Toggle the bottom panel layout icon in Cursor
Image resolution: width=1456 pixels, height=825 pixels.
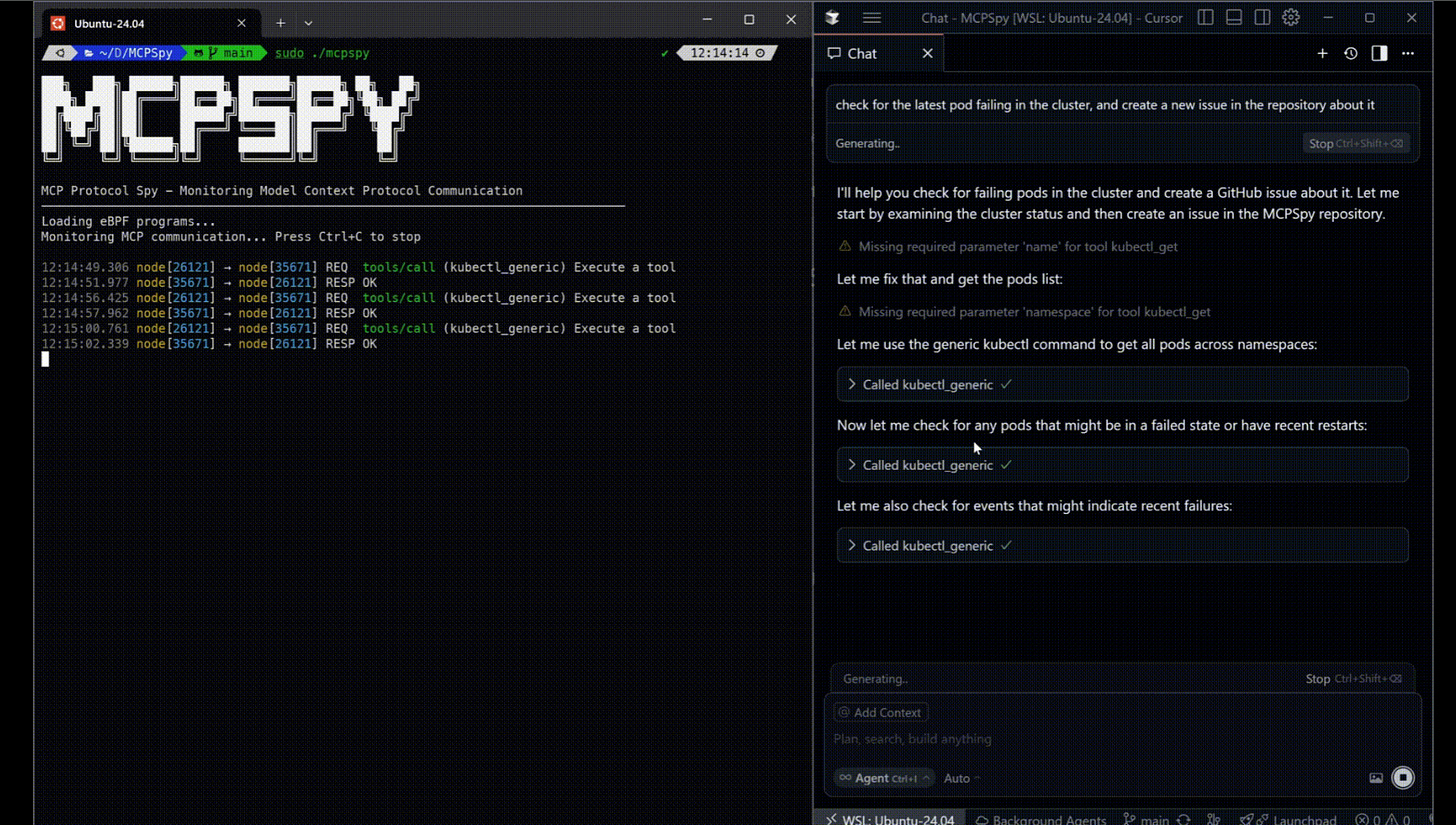coord(1234,18)
